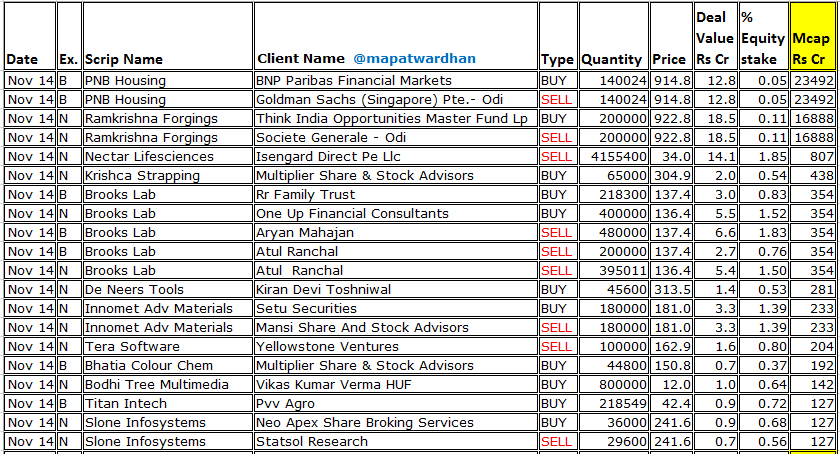Select Think India Opportunities Master Fund Lp
The width and height of the screenshot is (840, 454).
click(396, 118)
